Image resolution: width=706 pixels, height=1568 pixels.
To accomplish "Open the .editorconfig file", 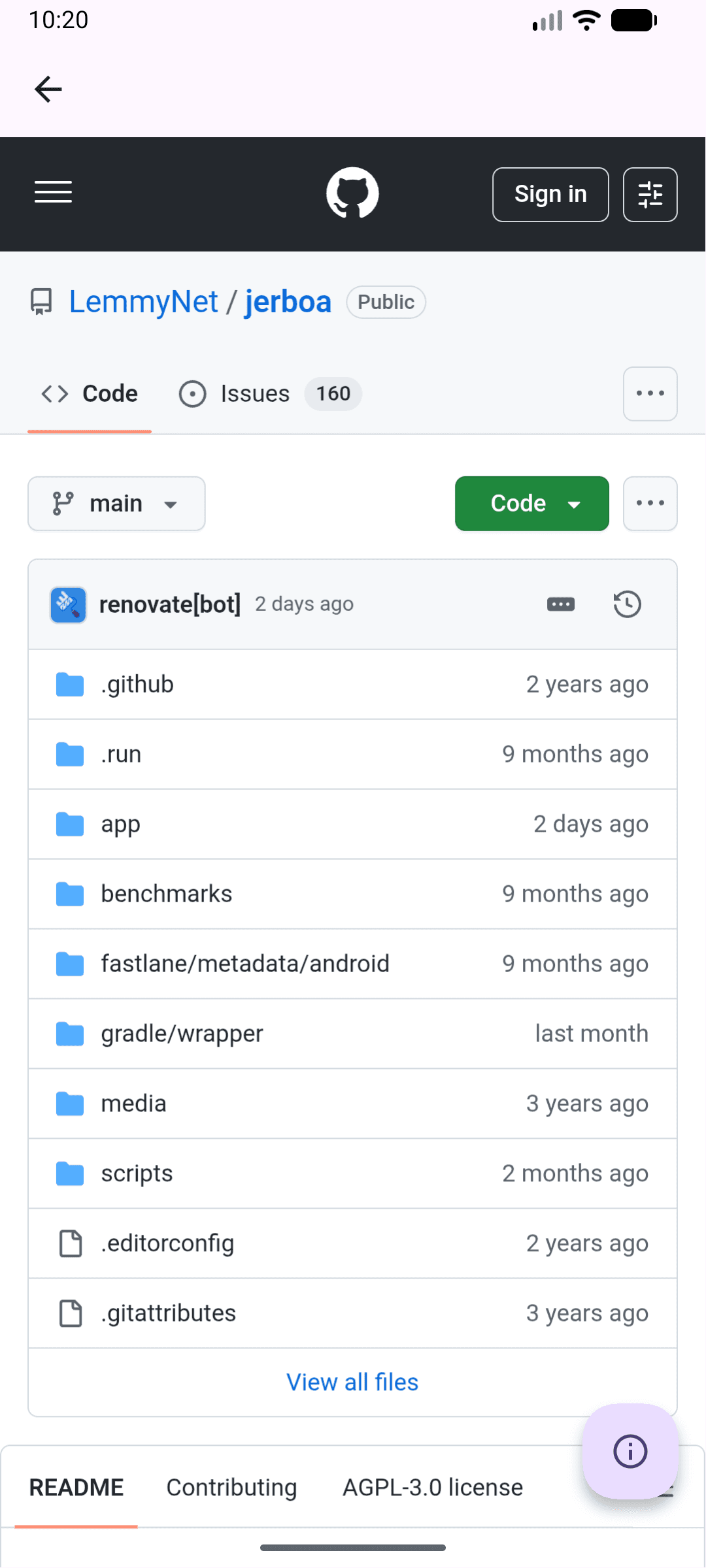I will click(x=167, y=1243).
